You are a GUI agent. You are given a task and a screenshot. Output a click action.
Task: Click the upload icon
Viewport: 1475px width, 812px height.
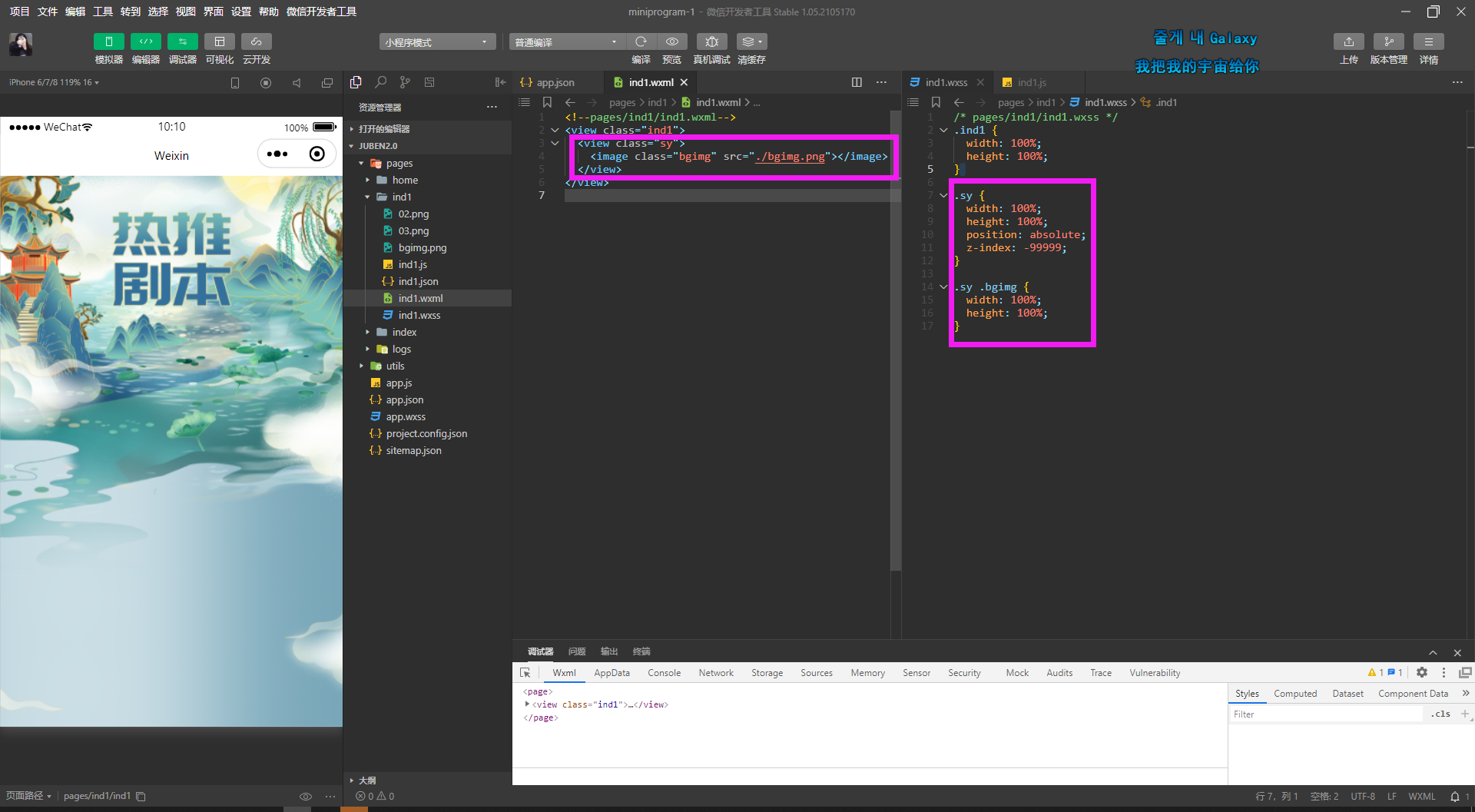1349,41
